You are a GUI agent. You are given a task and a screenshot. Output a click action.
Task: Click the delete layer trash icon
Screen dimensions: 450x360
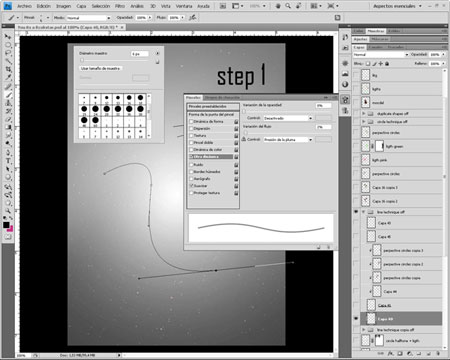pyautogui.click(x=438, y=354)
